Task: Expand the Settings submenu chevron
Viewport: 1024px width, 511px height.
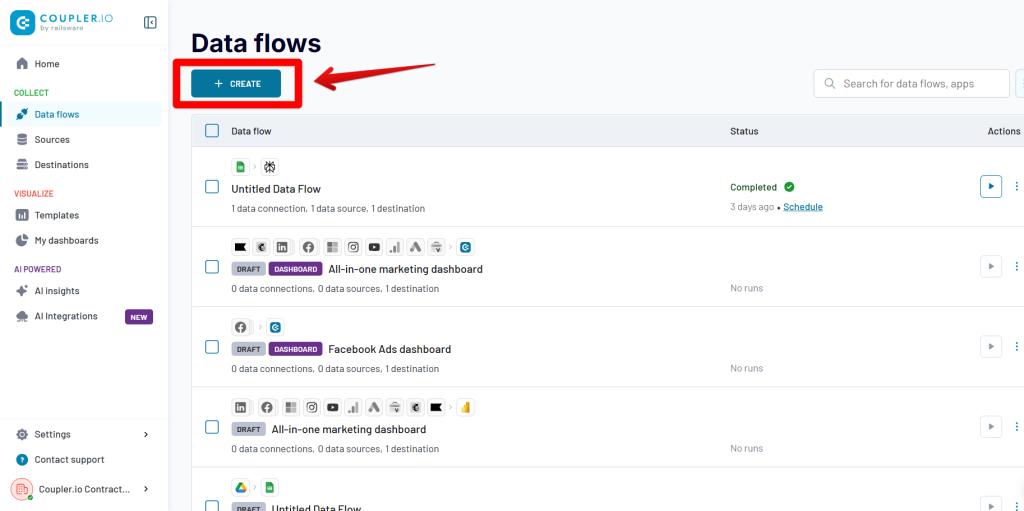Action: [146, 435]
